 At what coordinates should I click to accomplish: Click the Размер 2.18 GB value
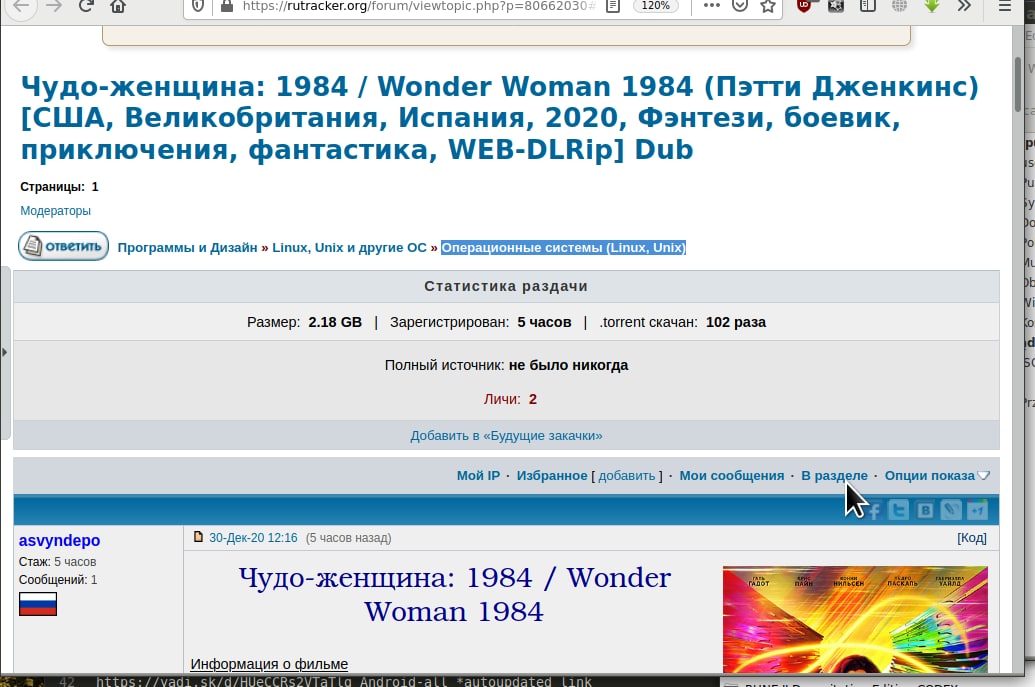[x=335, y=322]
